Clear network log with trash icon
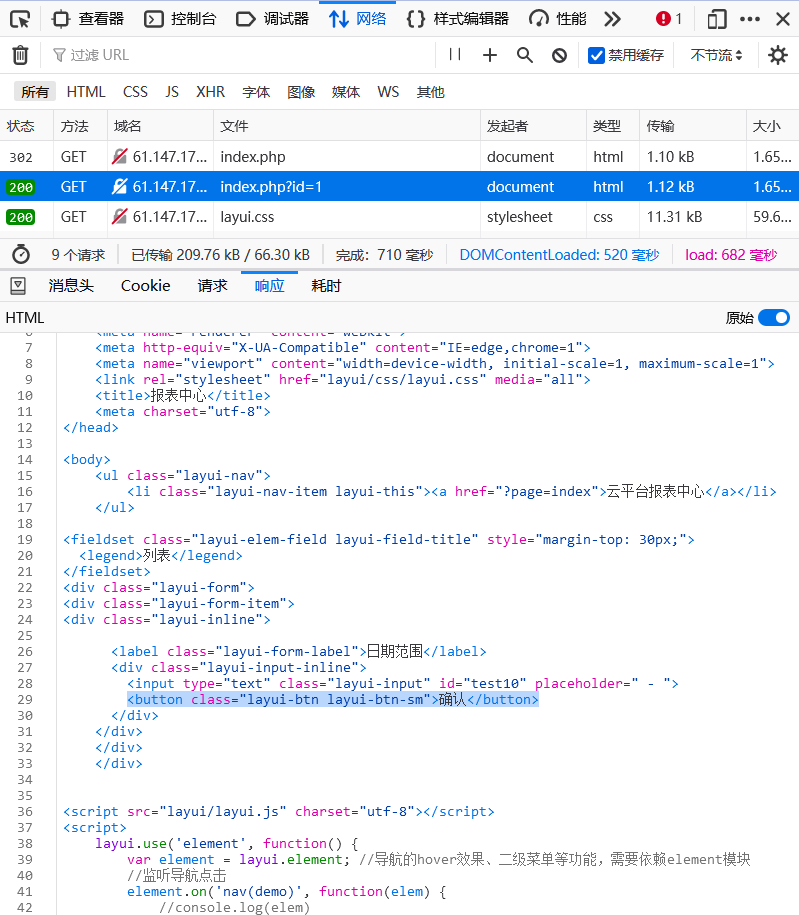 20,55
